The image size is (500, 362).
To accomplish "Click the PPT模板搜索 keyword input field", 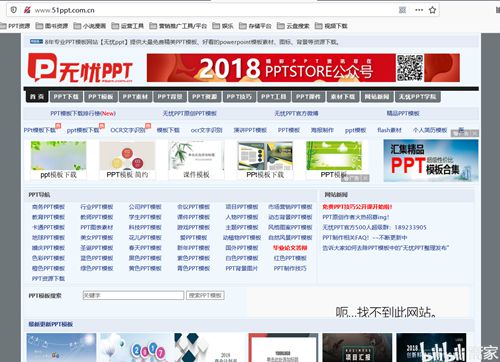I will (x=133, y=295).
